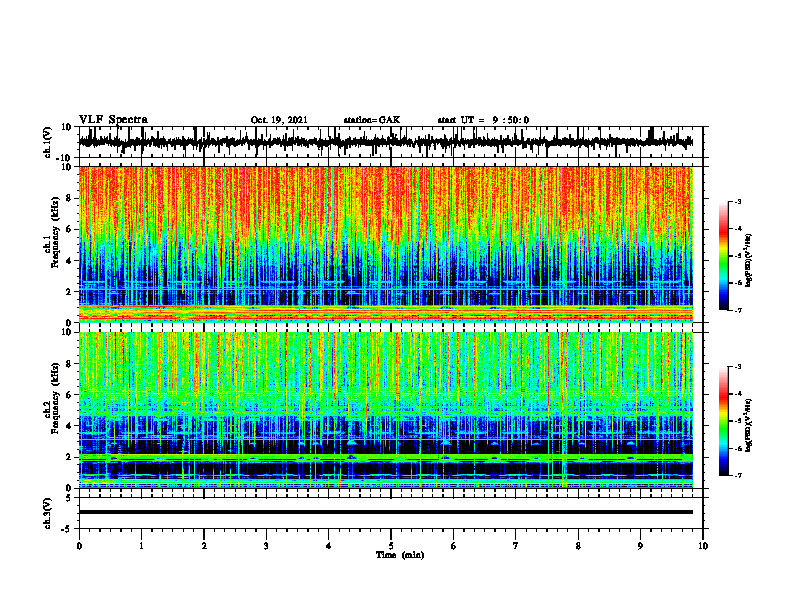Click the ch.1 color bar log(PSD) label
The width and height of the screenshot is (792, 612).
click(749, 261)
